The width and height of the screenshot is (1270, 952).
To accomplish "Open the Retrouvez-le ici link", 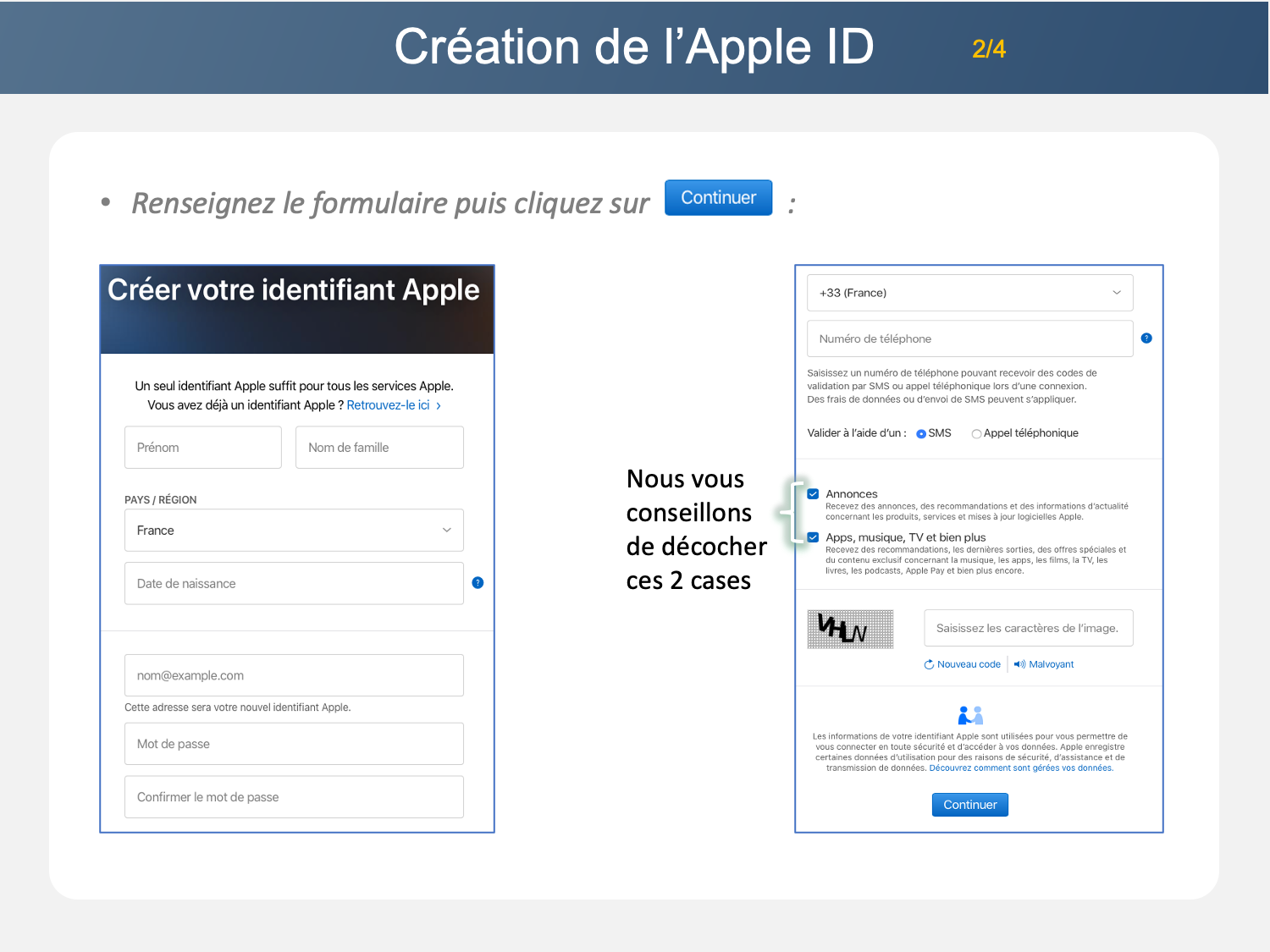I will [389, 405].
